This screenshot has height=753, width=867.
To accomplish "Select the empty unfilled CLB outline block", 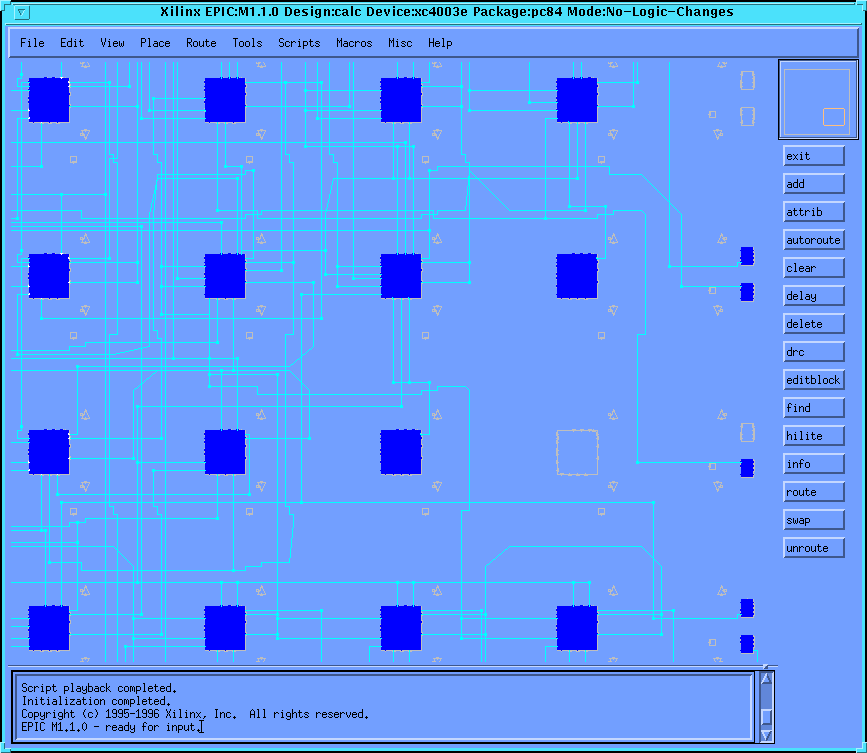I will (x=577, y=452).
